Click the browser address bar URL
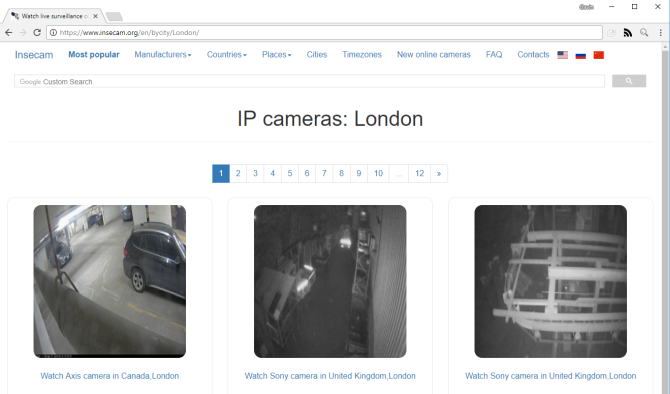Screen dimensions: 670x394 click(x=325, y=32)
